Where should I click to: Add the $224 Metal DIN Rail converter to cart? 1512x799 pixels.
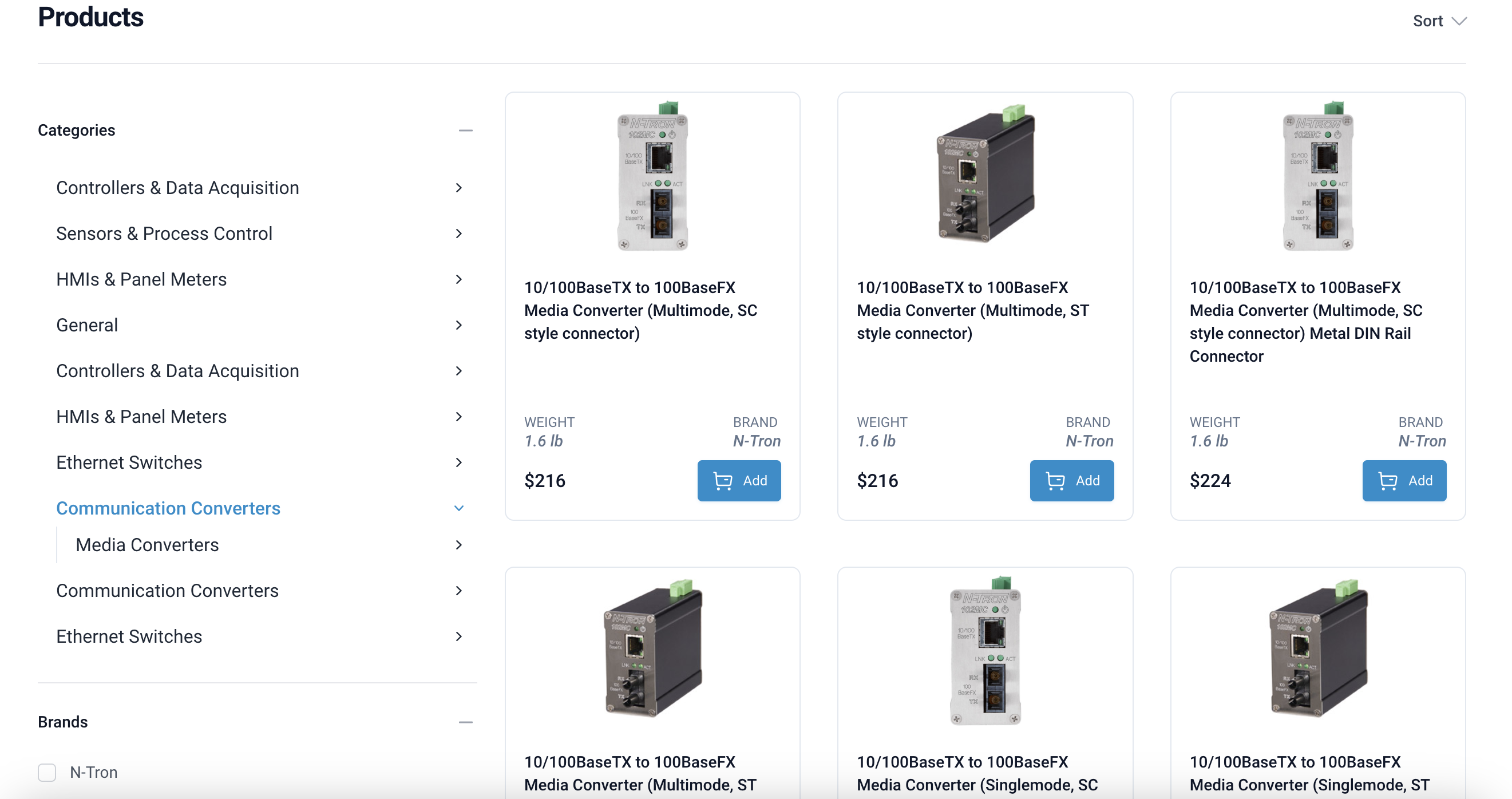tap(1404, 480)
